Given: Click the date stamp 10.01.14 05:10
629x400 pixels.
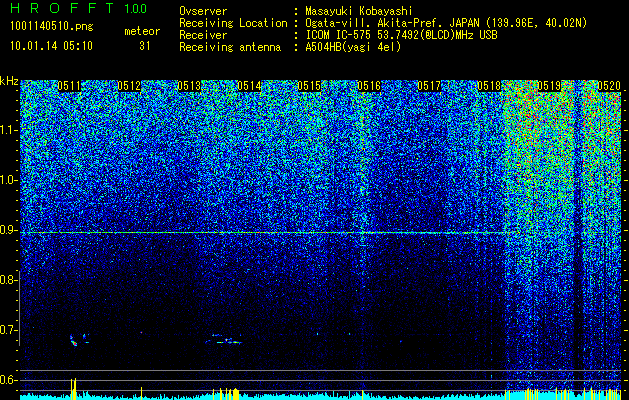Looking at the screenshot, I should point(52,46).
